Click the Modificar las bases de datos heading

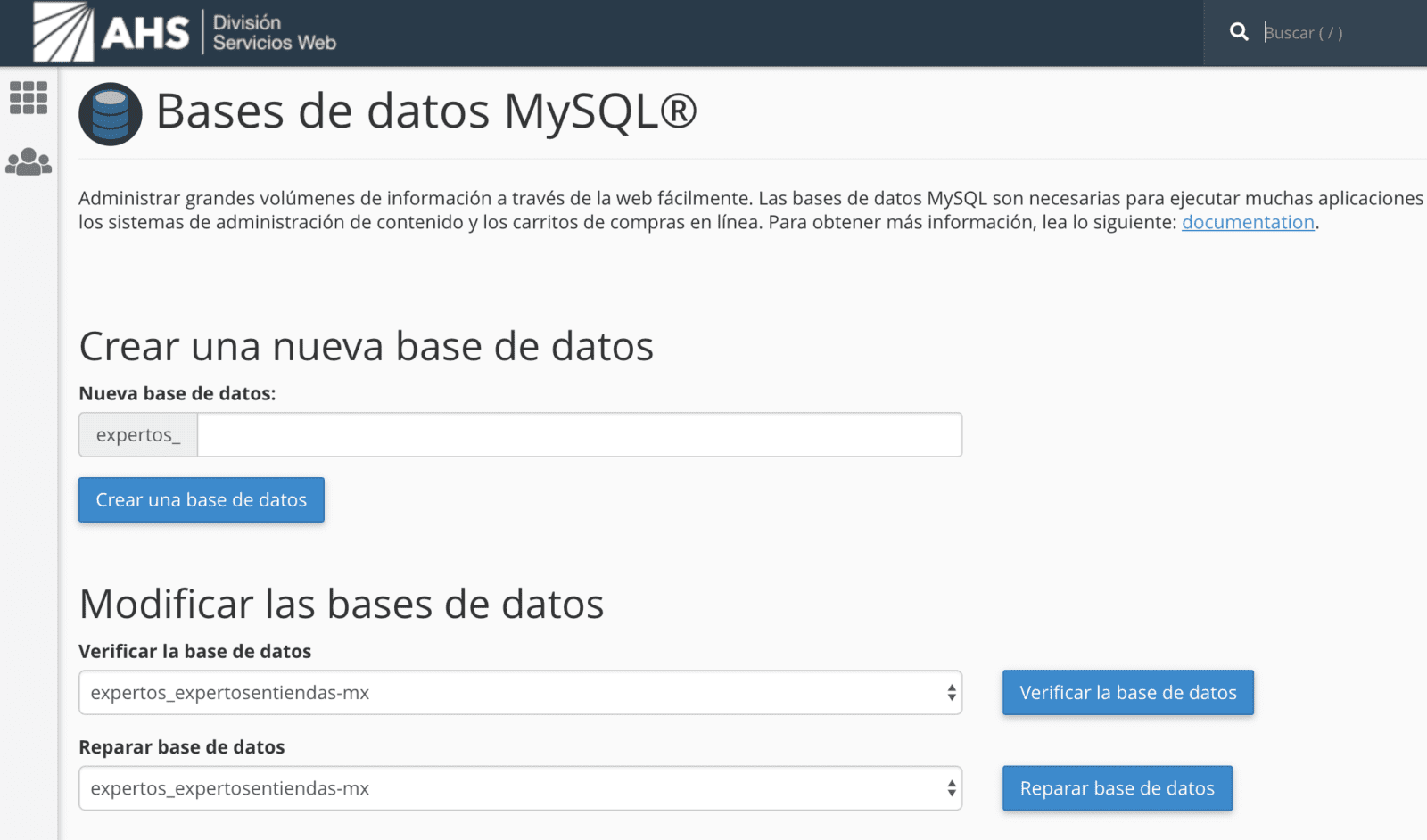(342, 604)
